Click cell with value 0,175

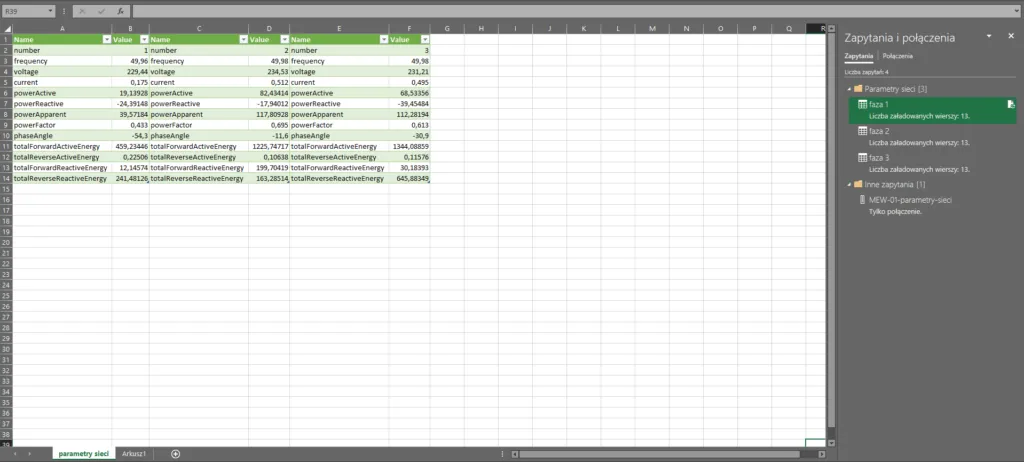tap(131, 82)
